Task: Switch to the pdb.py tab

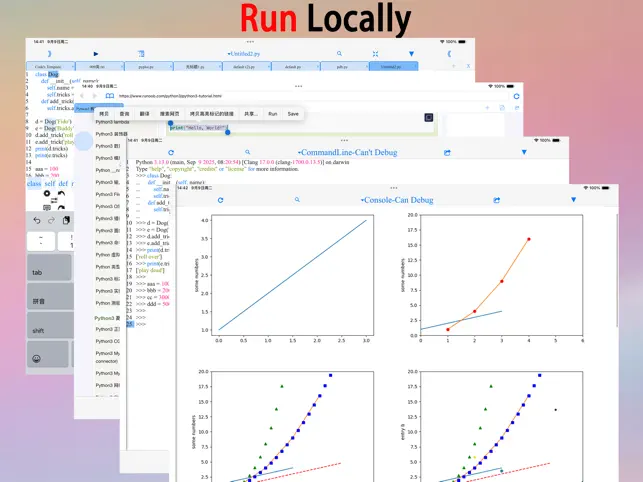Action: 344,66
